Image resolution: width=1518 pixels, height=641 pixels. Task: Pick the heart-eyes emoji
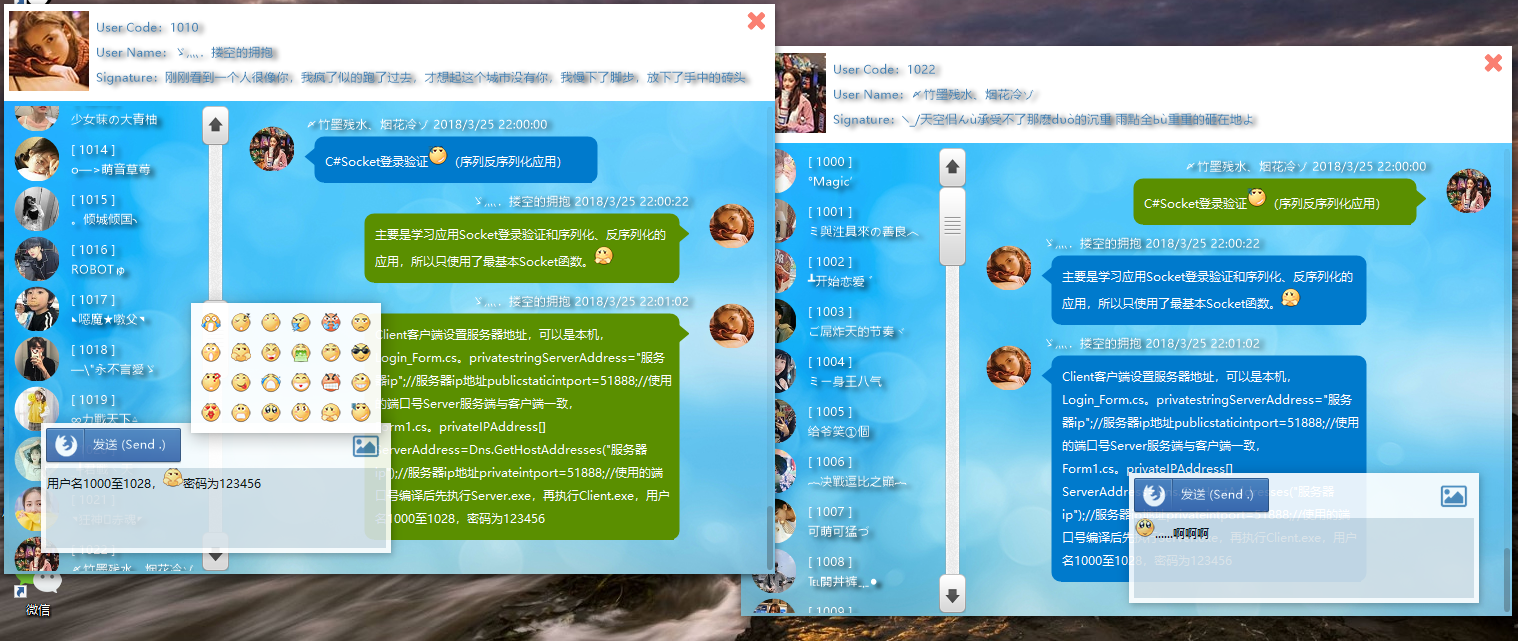tap(211, 412)
